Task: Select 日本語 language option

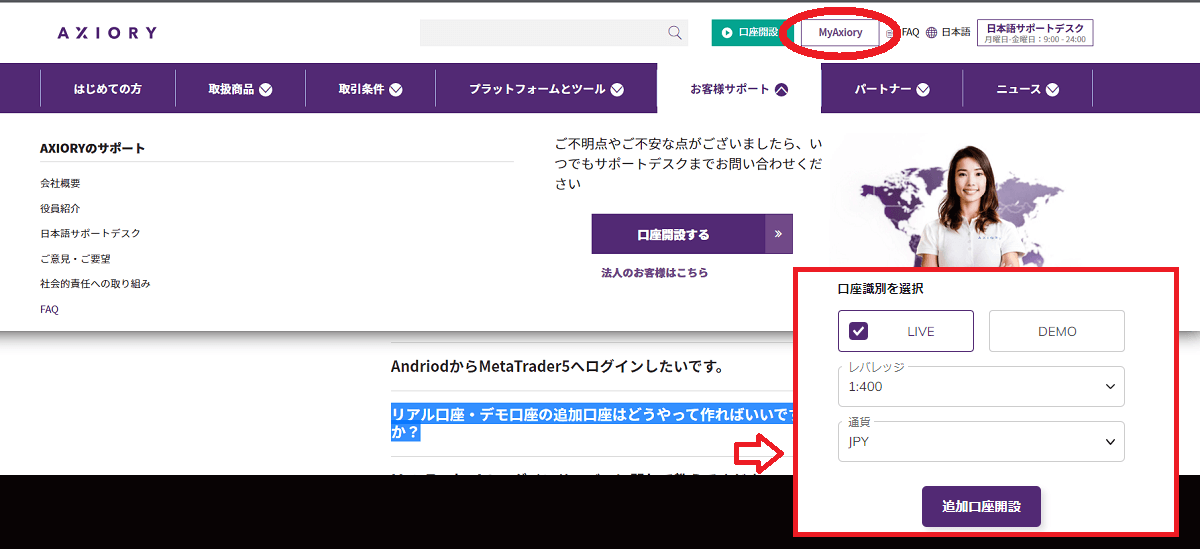Action: click(955, 32)
